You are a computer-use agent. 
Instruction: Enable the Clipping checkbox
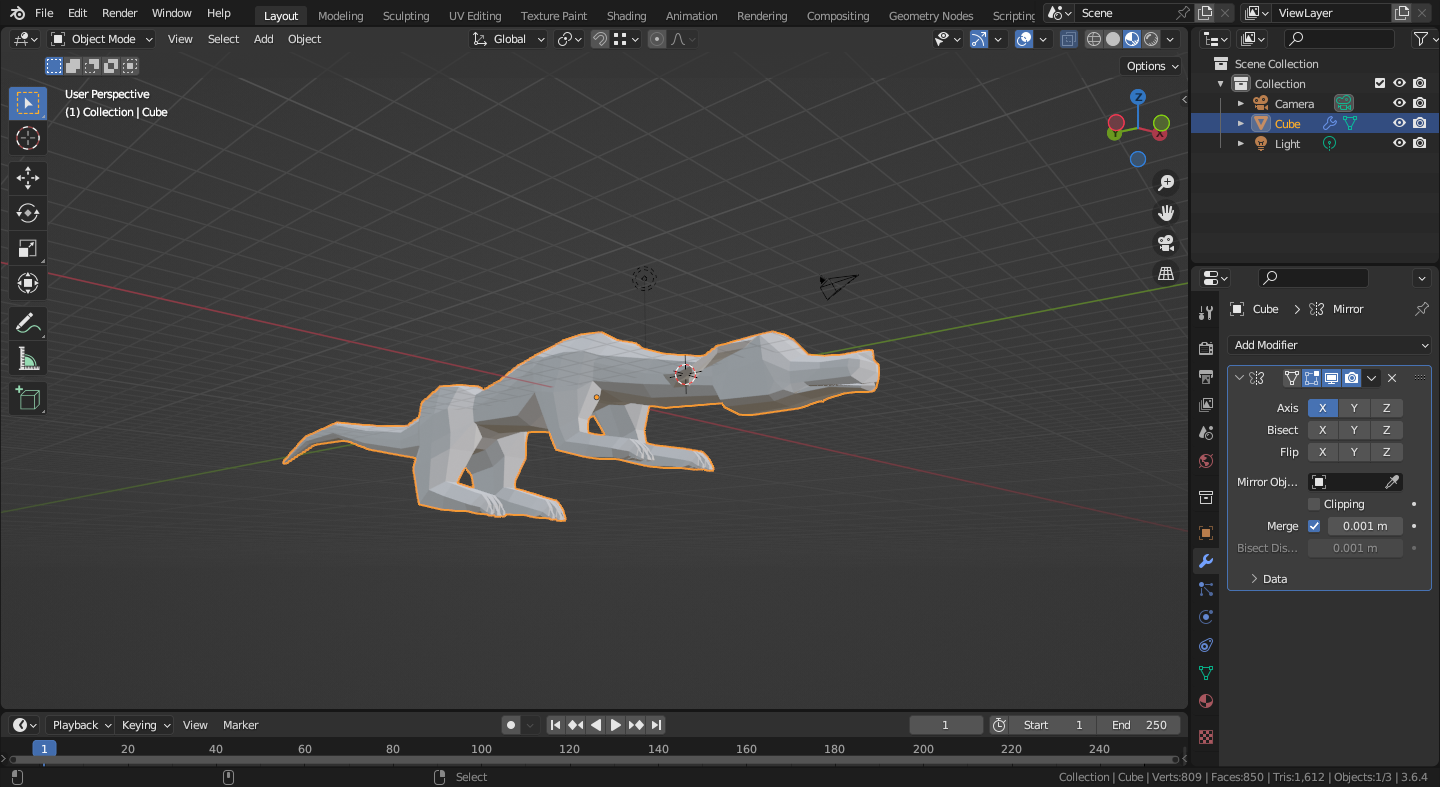point(1314,504)
